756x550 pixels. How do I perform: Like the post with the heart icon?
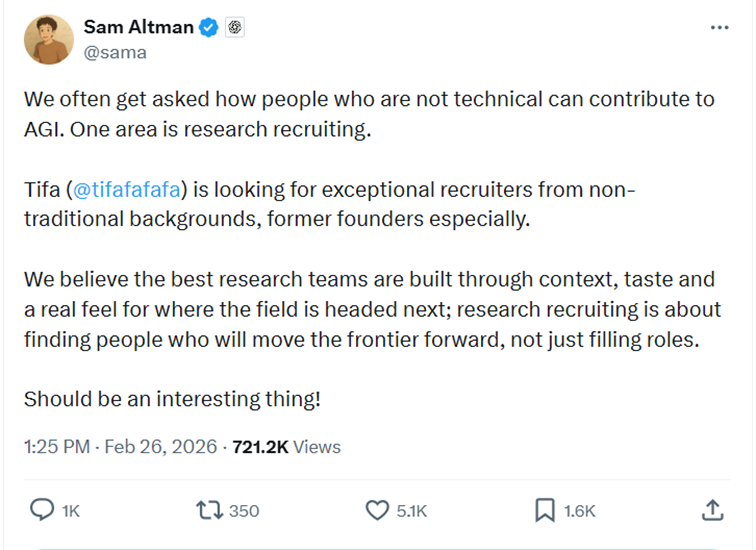(376, 510)
